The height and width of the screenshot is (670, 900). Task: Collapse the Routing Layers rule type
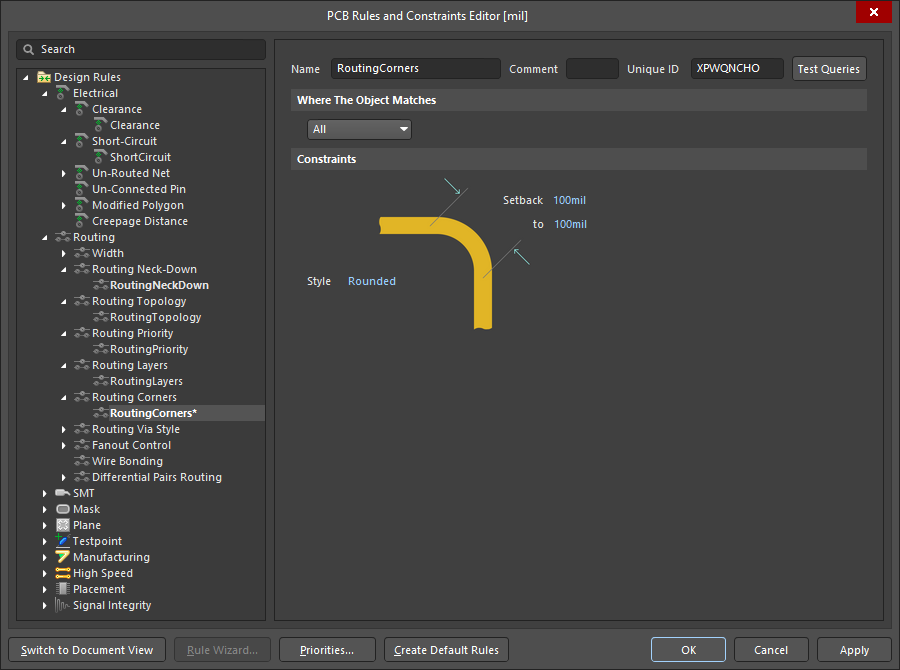(x=64, y=365)
